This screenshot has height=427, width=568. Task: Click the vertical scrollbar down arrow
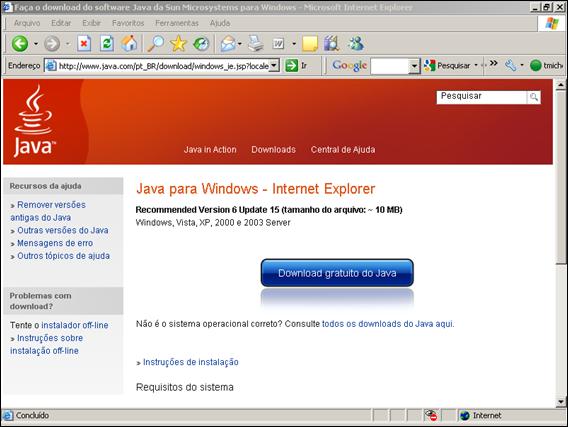point(561,401)
